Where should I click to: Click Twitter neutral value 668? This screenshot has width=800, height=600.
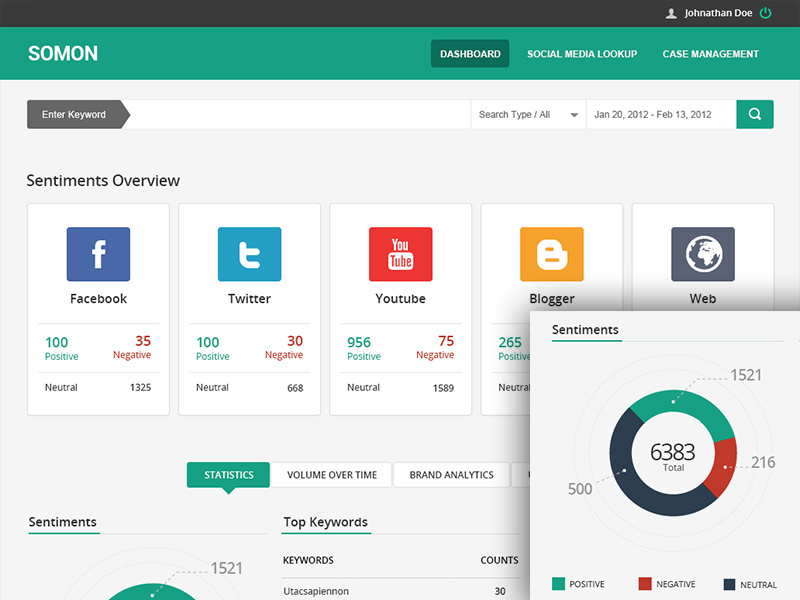click(295, 388)
